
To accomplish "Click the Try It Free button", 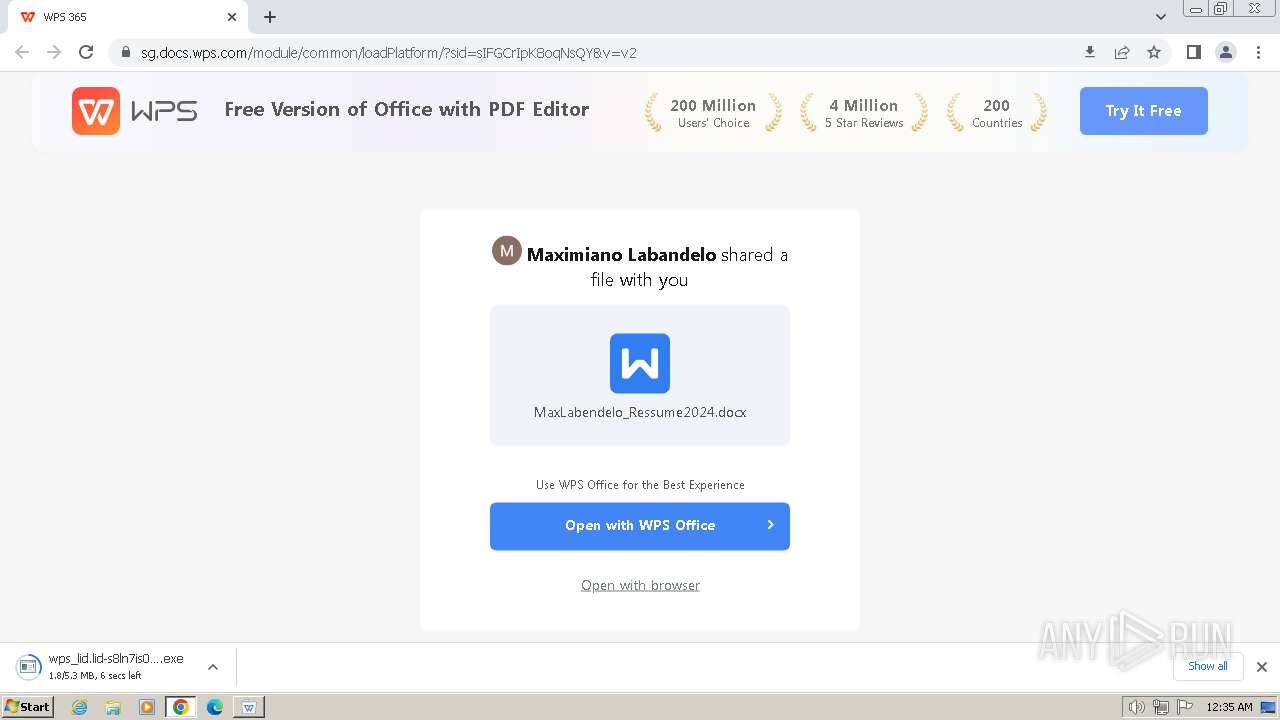I will (1143, 111).
